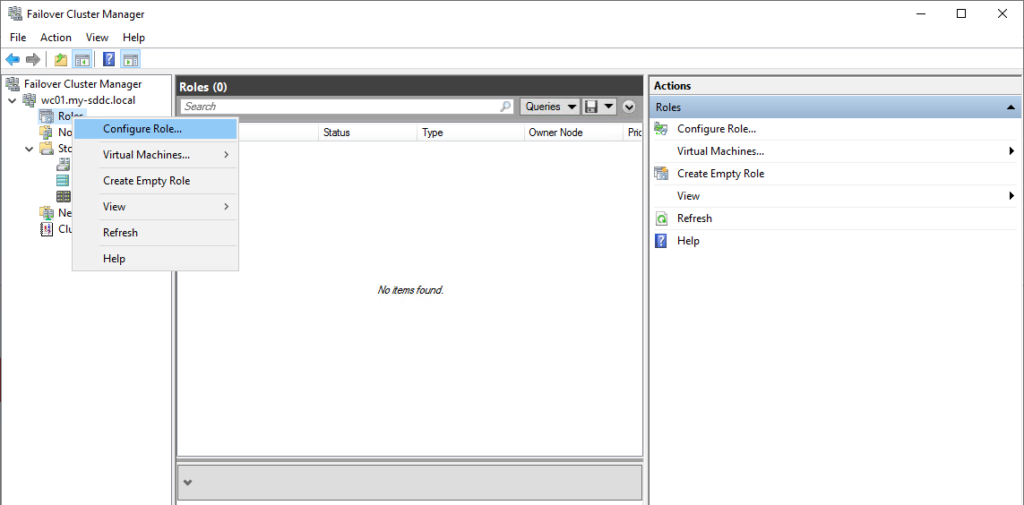1024x505 pixels.
Task: Toggle the Show/Hide Action Pane icon
Action: pyautogui.click(x=130, y=59)
